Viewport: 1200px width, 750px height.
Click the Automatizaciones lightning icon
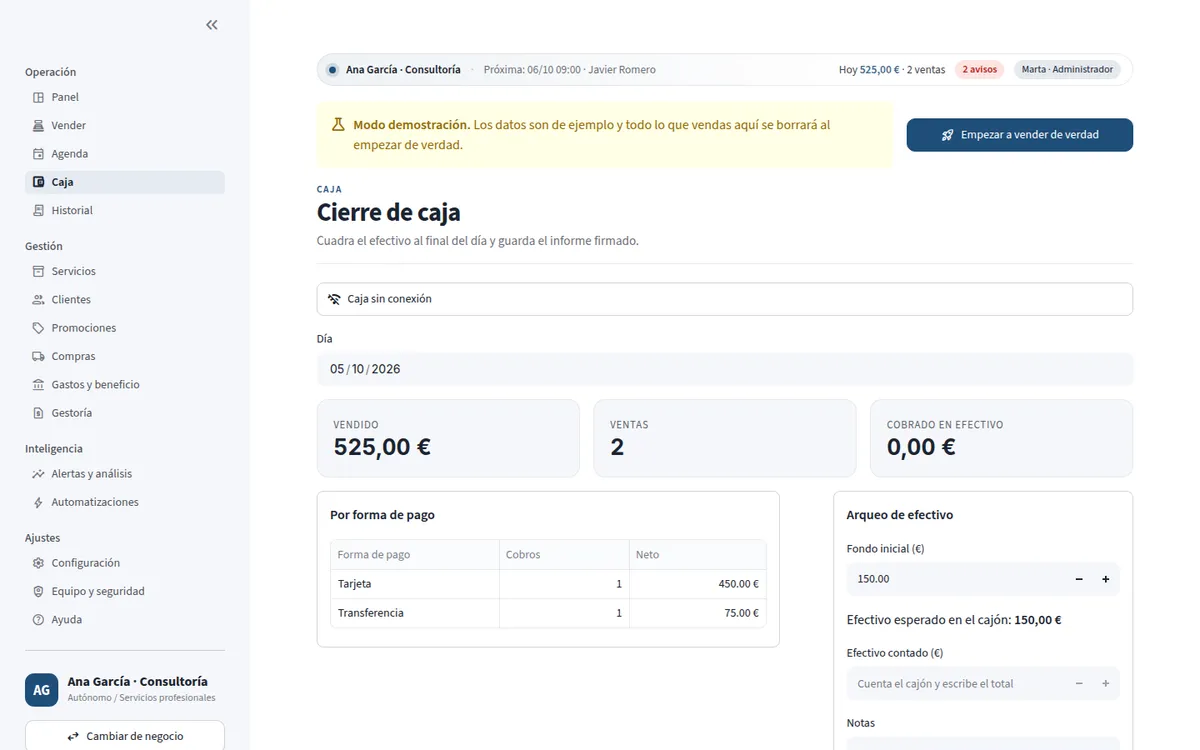point(38,502)
